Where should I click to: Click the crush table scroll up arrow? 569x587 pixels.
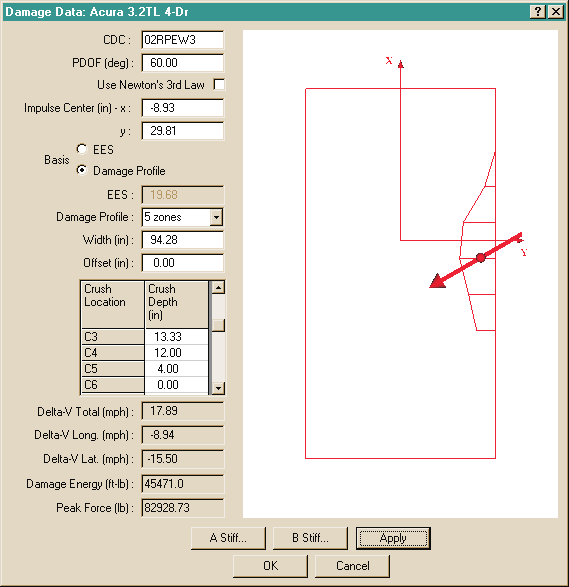click(218, 288)
